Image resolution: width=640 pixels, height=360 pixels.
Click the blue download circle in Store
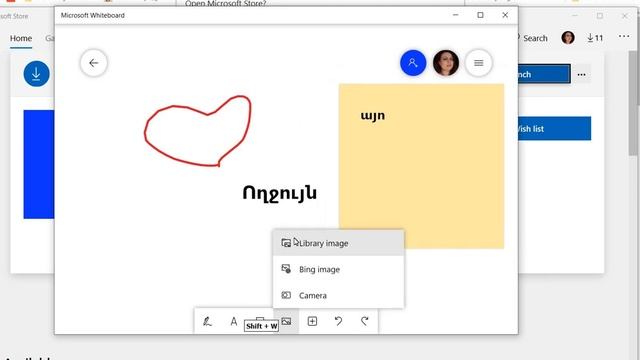[x=36, y=74]
